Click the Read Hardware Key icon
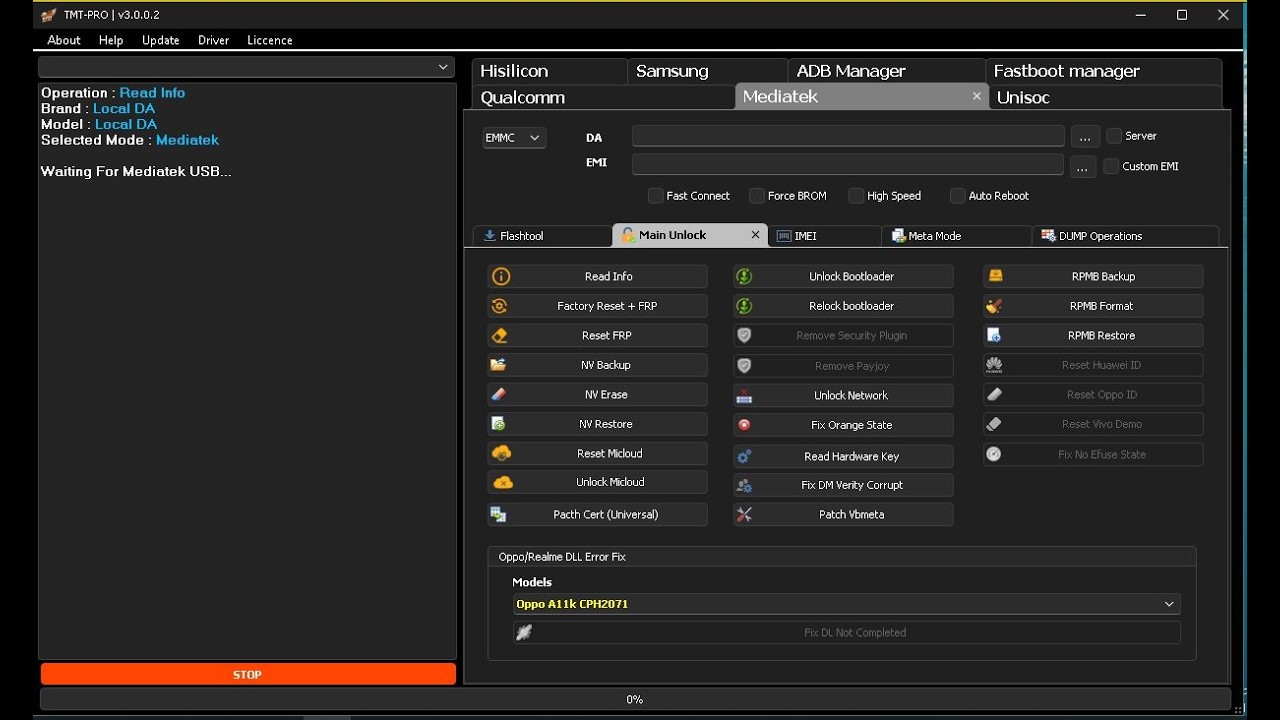The image size is (1280, 720). [x=744, y=457]
